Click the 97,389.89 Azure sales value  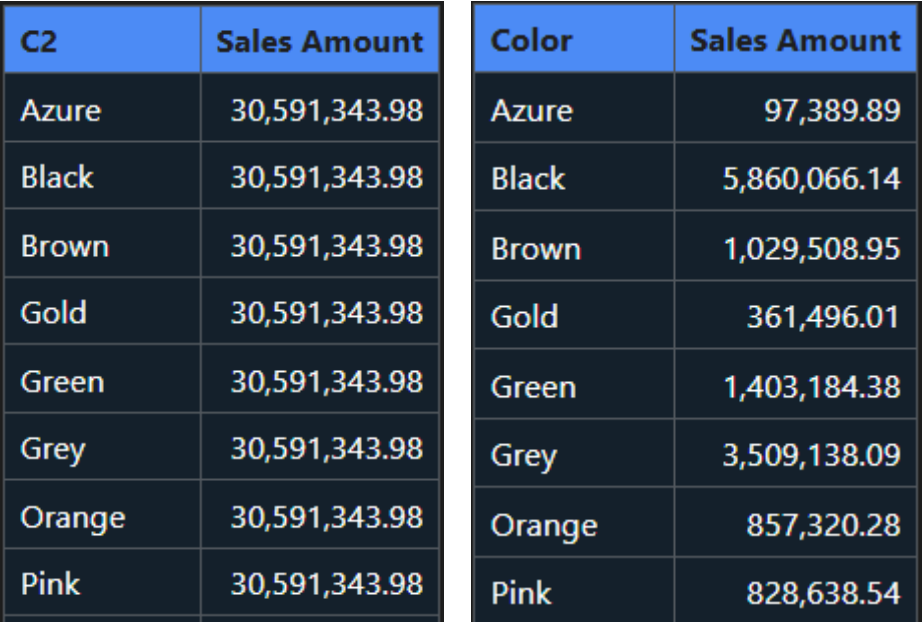pyautogui.click(x=832, y=110)
